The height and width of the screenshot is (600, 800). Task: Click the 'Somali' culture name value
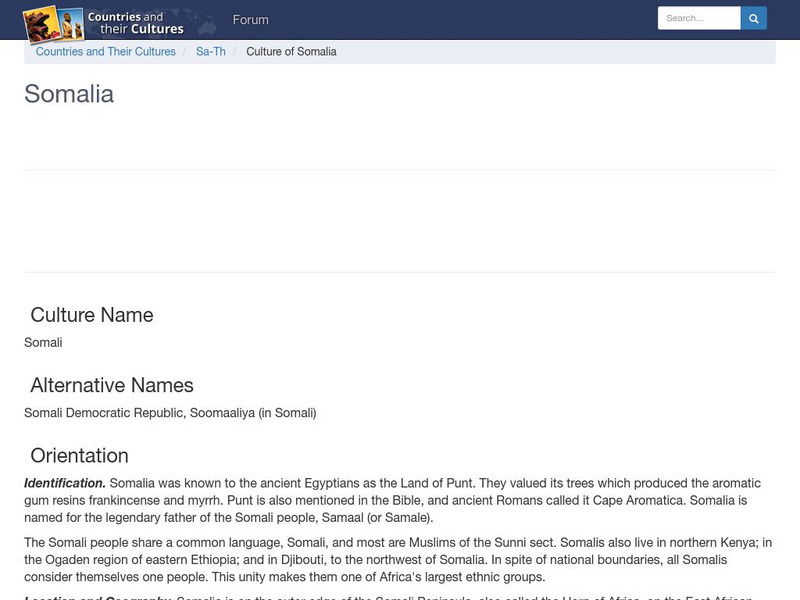[x=43, y=342]
